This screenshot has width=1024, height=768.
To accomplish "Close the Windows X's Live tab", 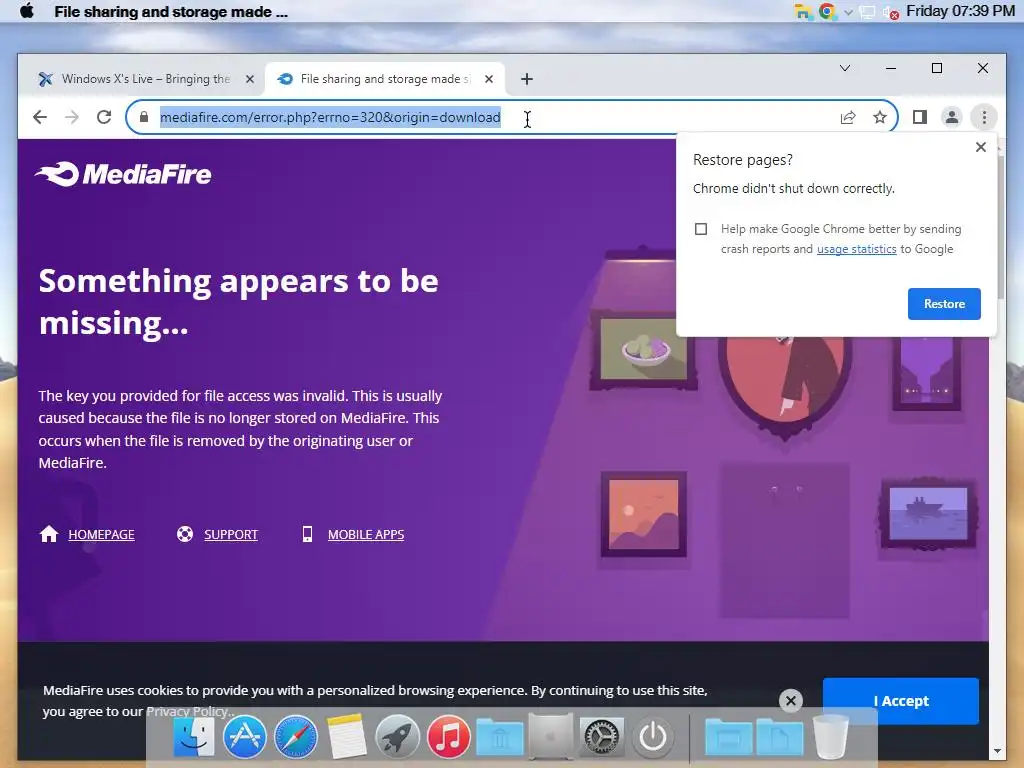I will tap(249, 79).
